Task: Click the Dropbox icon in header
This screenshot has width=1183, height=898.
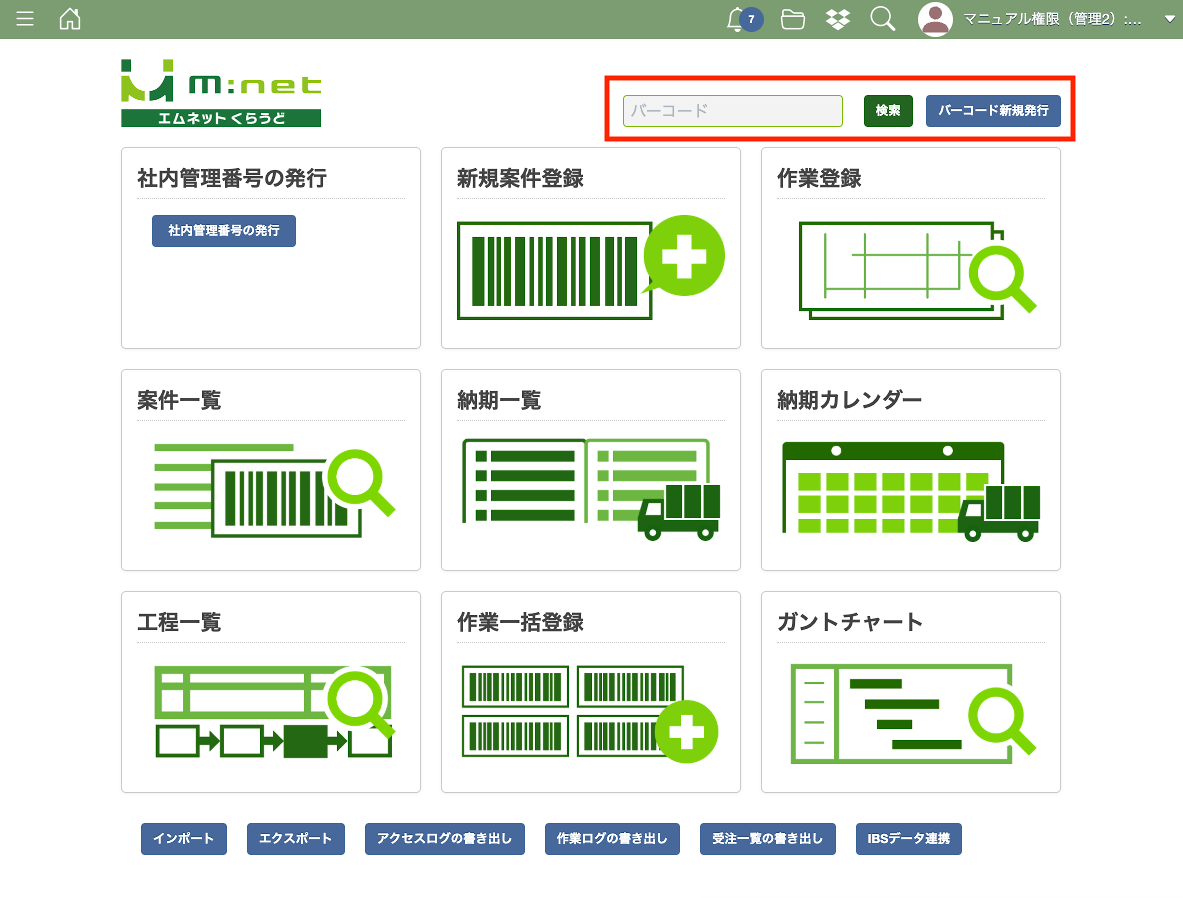Action: (838, 19)
